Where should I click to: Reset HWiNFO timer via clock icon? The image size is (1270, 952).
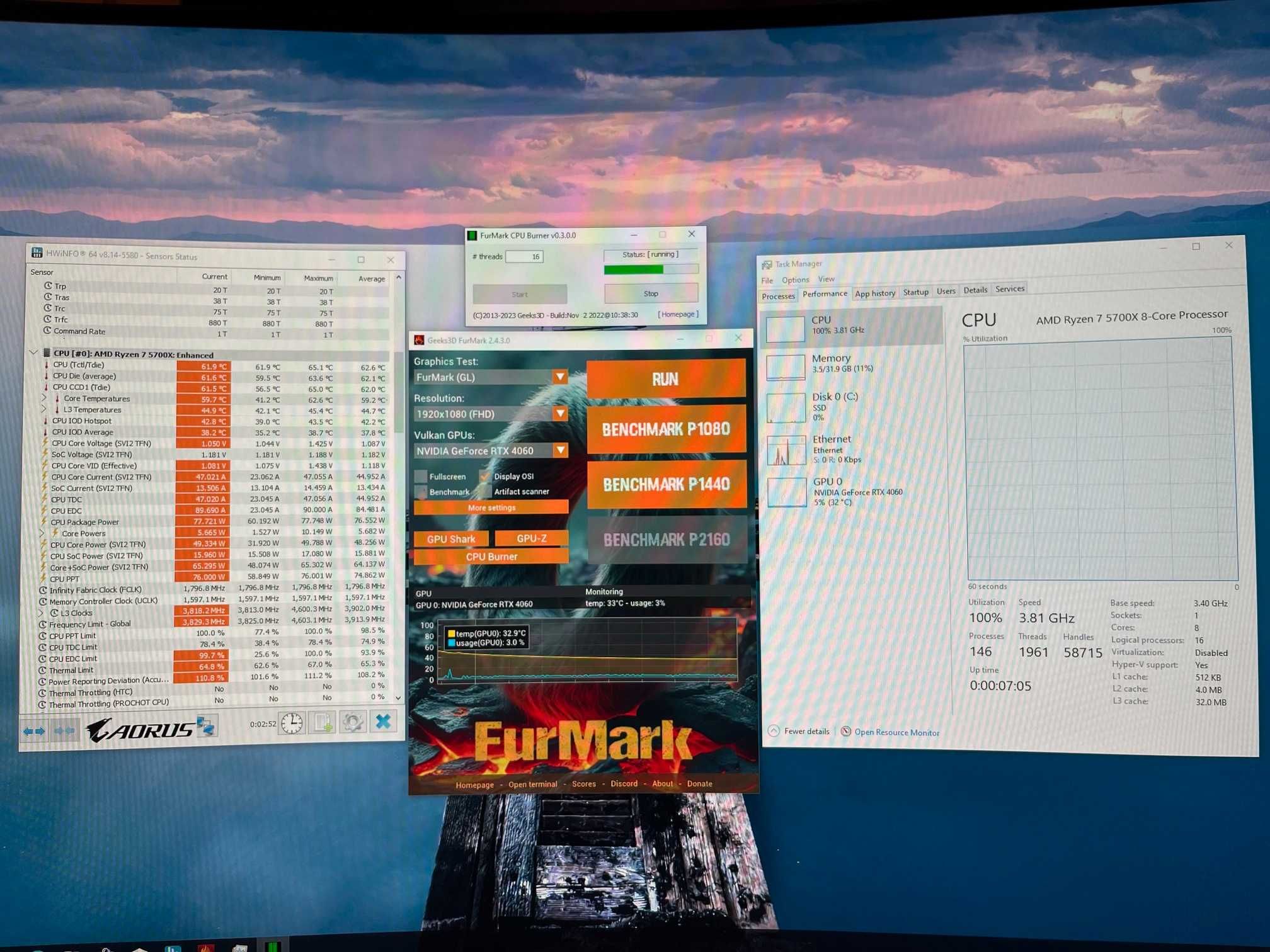(x=292, y=723)
